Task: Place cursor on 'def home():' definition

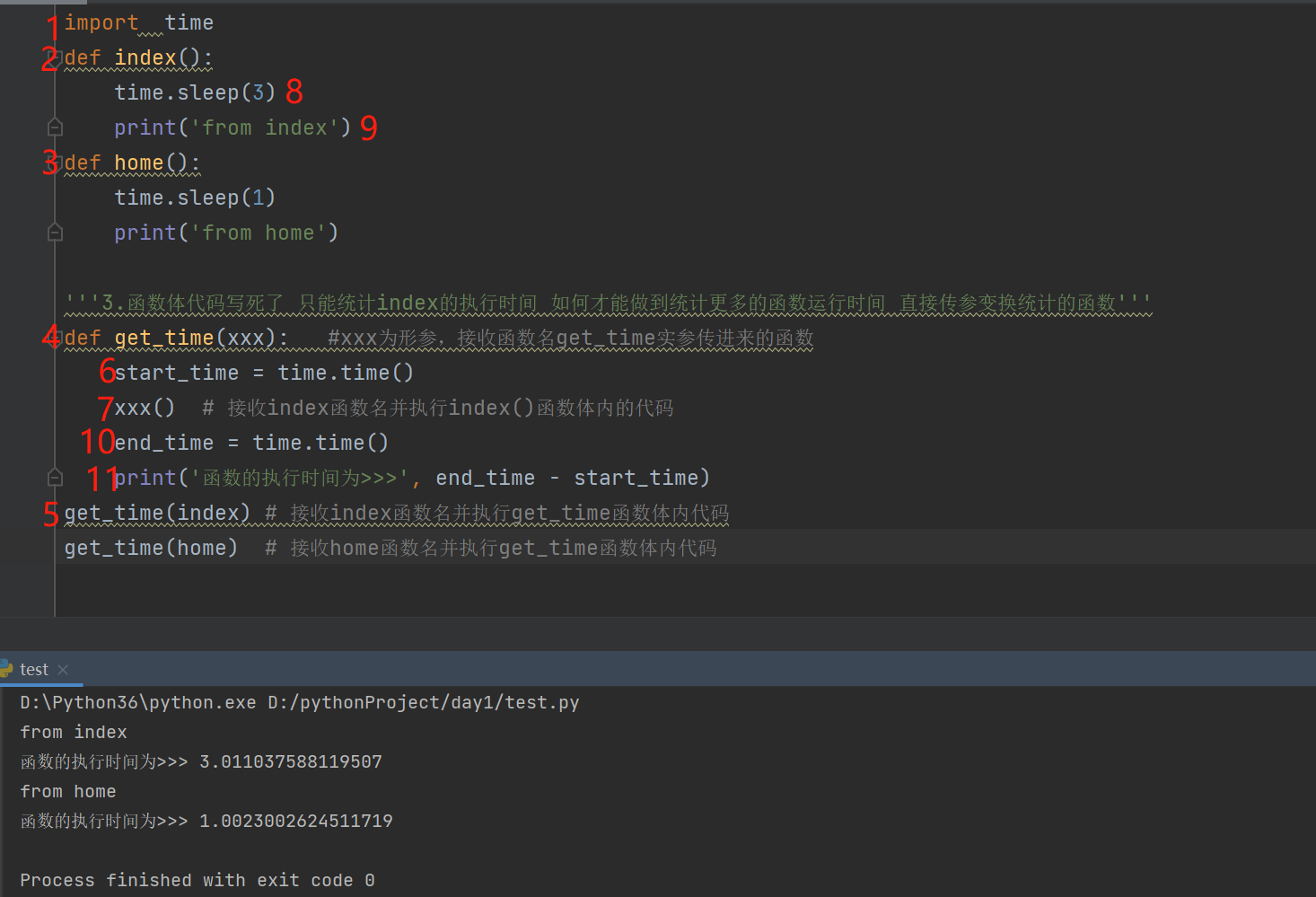Action: (x=133, y=163)
